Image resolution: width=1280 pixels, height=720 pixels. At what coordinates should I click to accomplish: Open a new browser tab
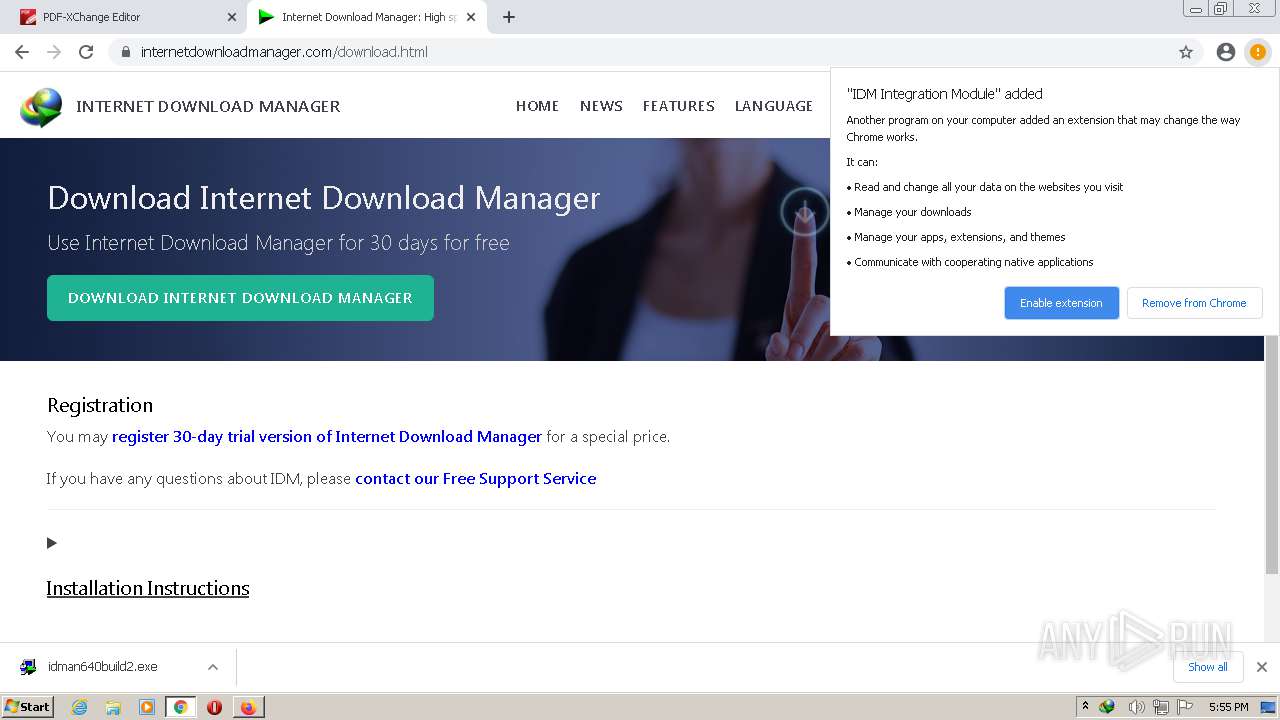pyautogui.click(x=509, y=17)
